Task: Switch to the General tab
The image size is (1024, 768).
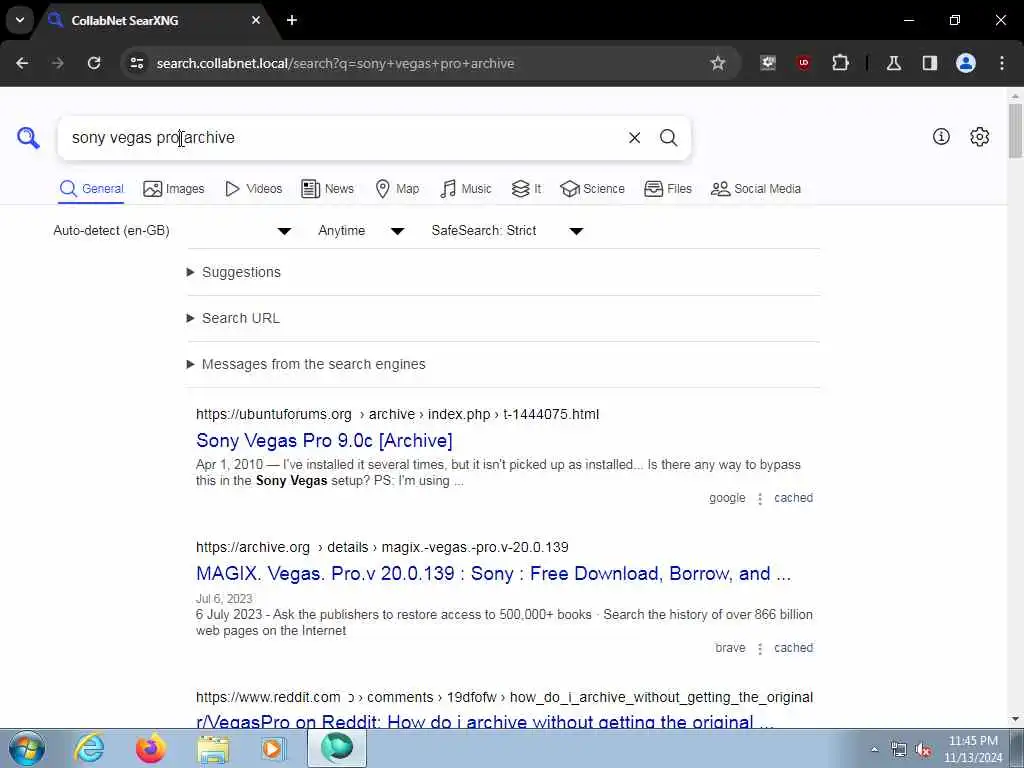Action: click(91, 189)
